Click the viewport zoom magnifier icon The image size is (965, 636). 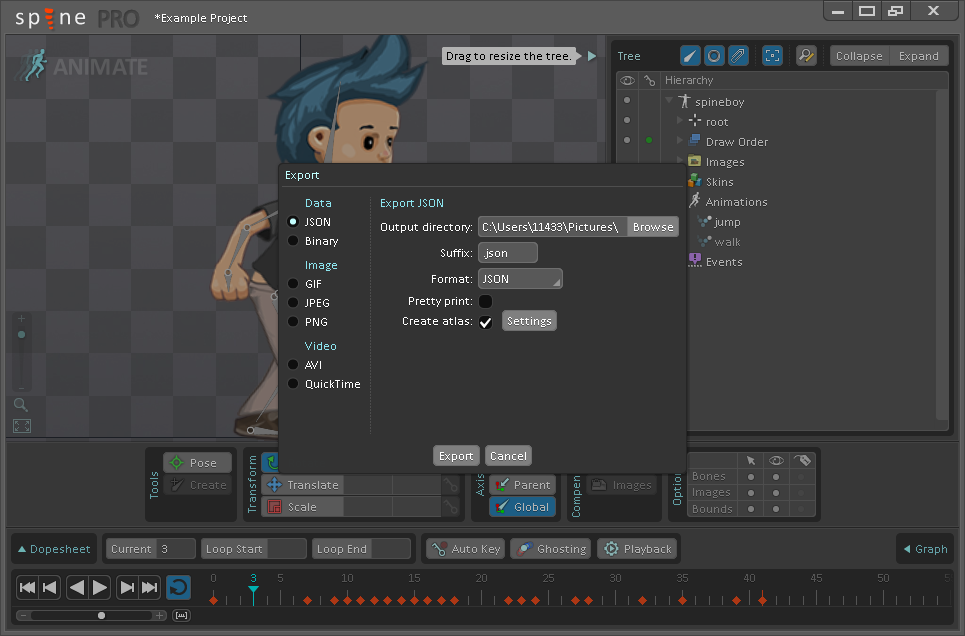21,405
